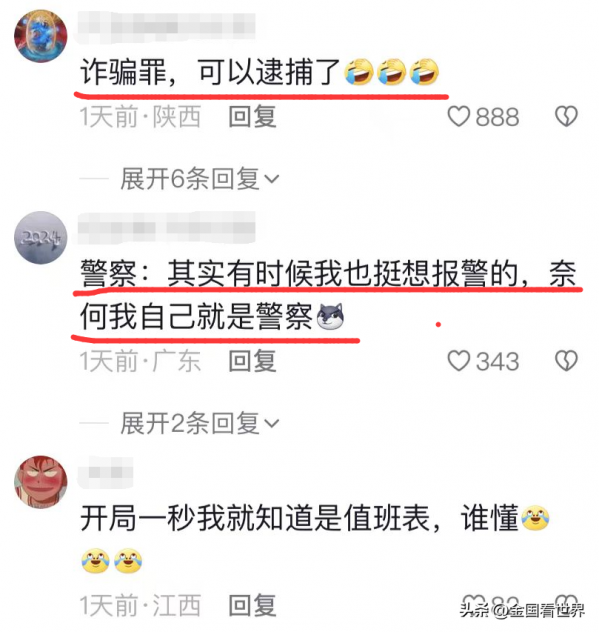Reply to the comment from 广东
The height and width of the screenshot is (632, 600).
coord(253,361)
